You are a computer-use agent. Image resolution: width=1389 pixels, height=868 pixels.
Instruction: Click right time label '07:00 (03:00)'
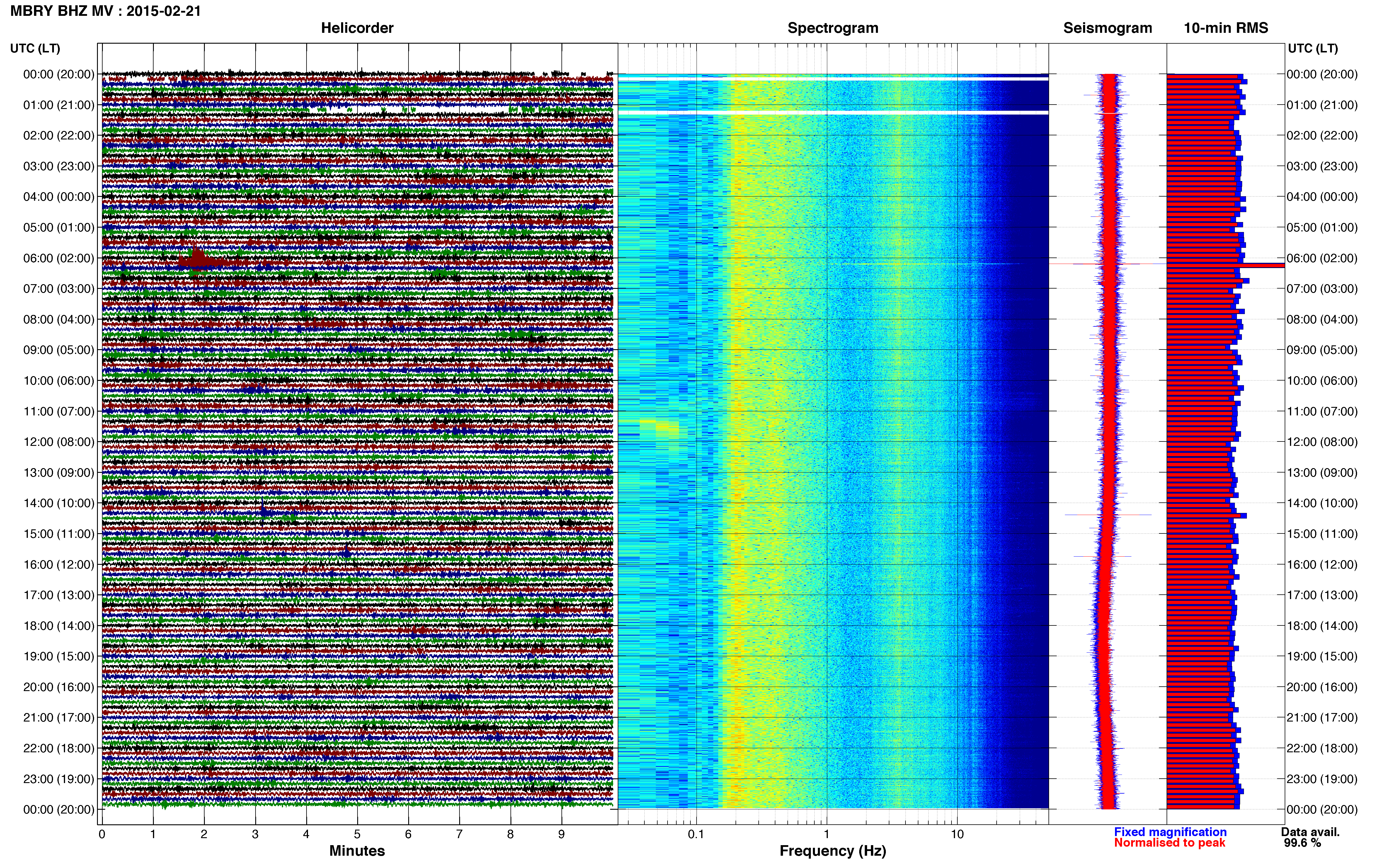click(1322, 288)
